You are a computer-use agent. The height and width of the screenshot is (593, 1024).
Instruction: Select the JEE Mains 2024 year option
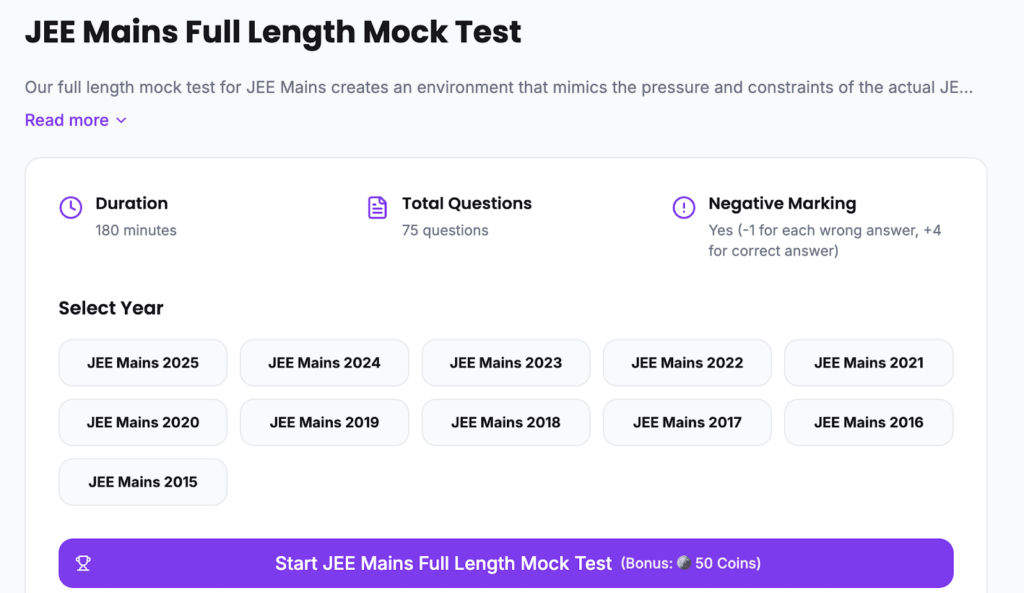(324, 363)
